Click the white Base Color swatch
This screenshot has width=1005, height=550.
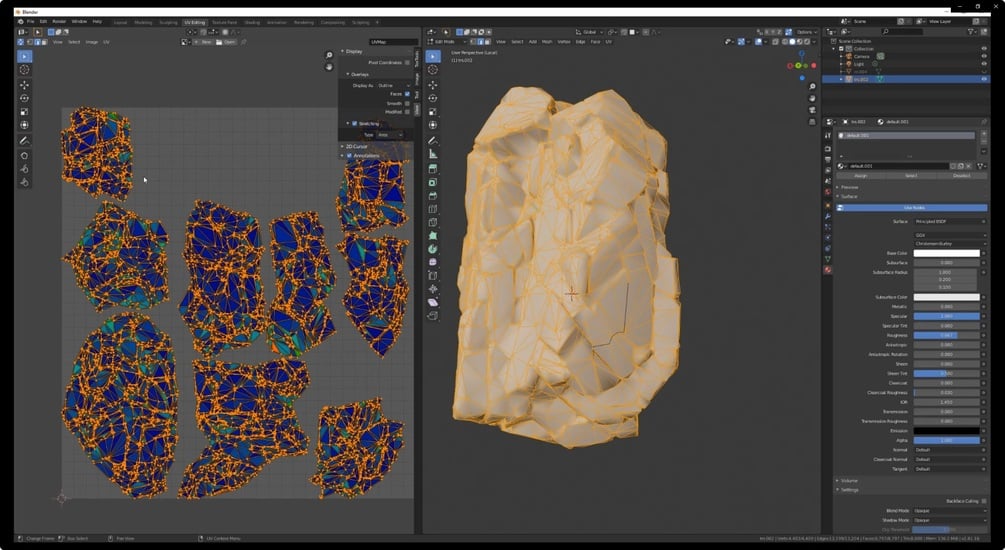click(947, 253)
